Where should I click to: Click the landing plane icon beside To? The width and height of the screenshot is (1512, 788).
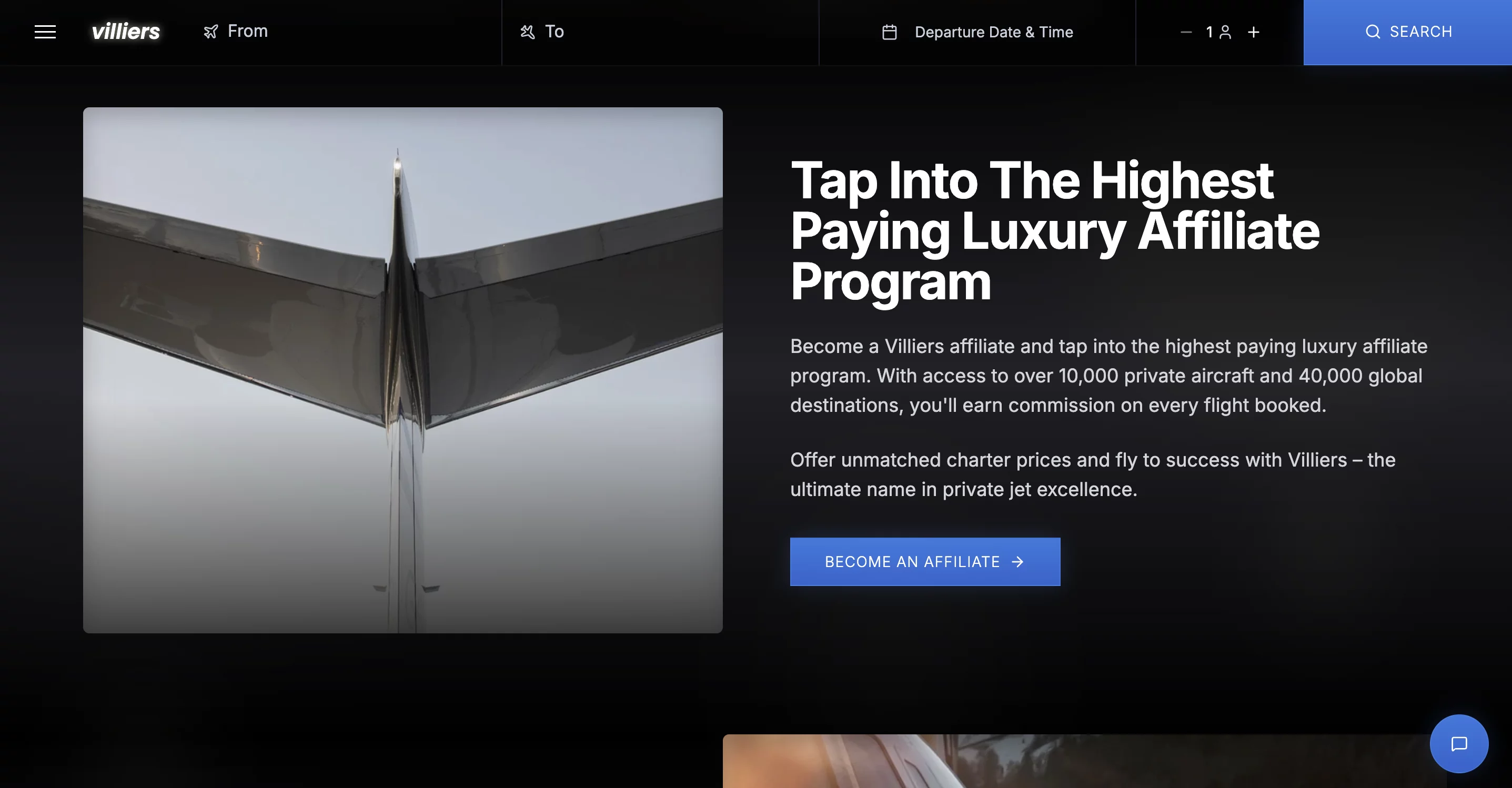coord(527,32)
